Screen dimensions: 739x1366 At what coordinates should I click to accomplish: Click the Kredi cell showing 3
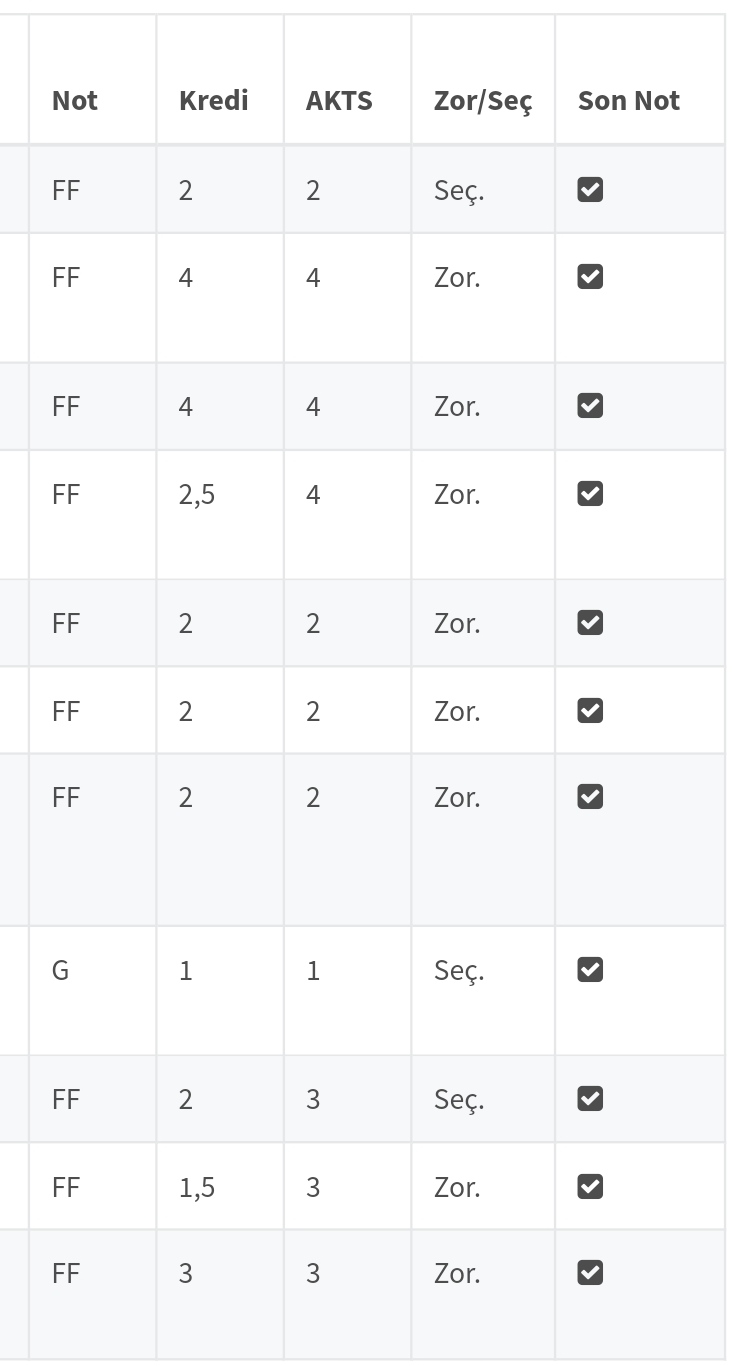(186, 1273)
